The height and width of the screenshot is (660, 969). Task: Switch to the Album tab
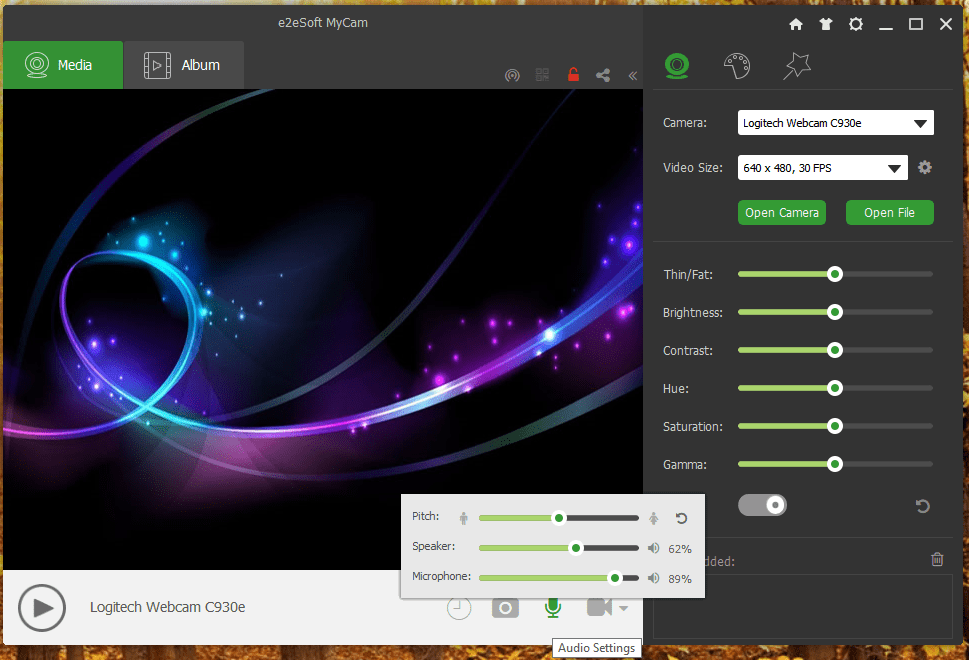click(184, 65)
